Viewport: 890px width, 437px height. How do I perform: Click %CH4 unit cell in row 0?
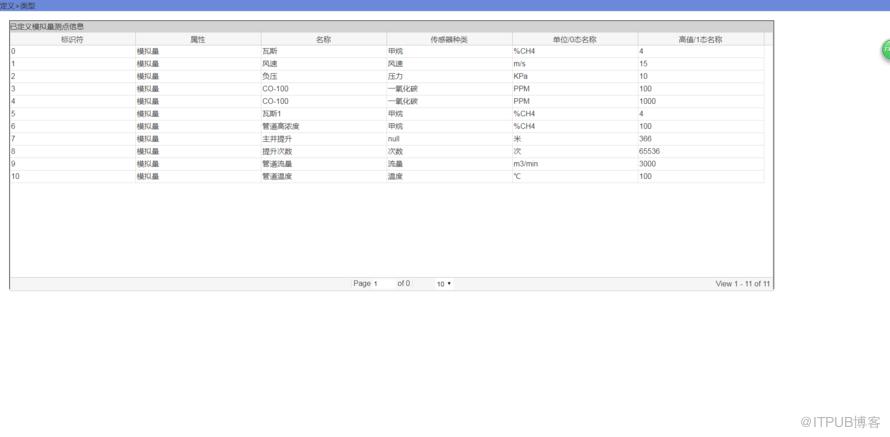click(575, 51)
